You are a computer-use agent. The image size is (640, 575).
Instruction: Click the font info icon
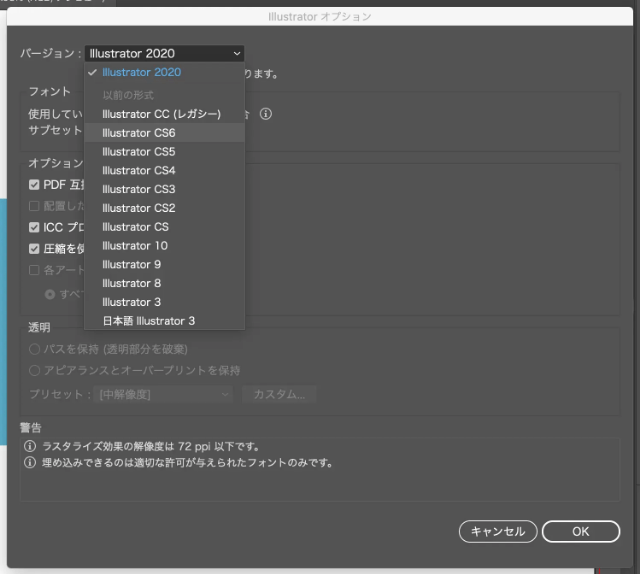pos(265,114)
